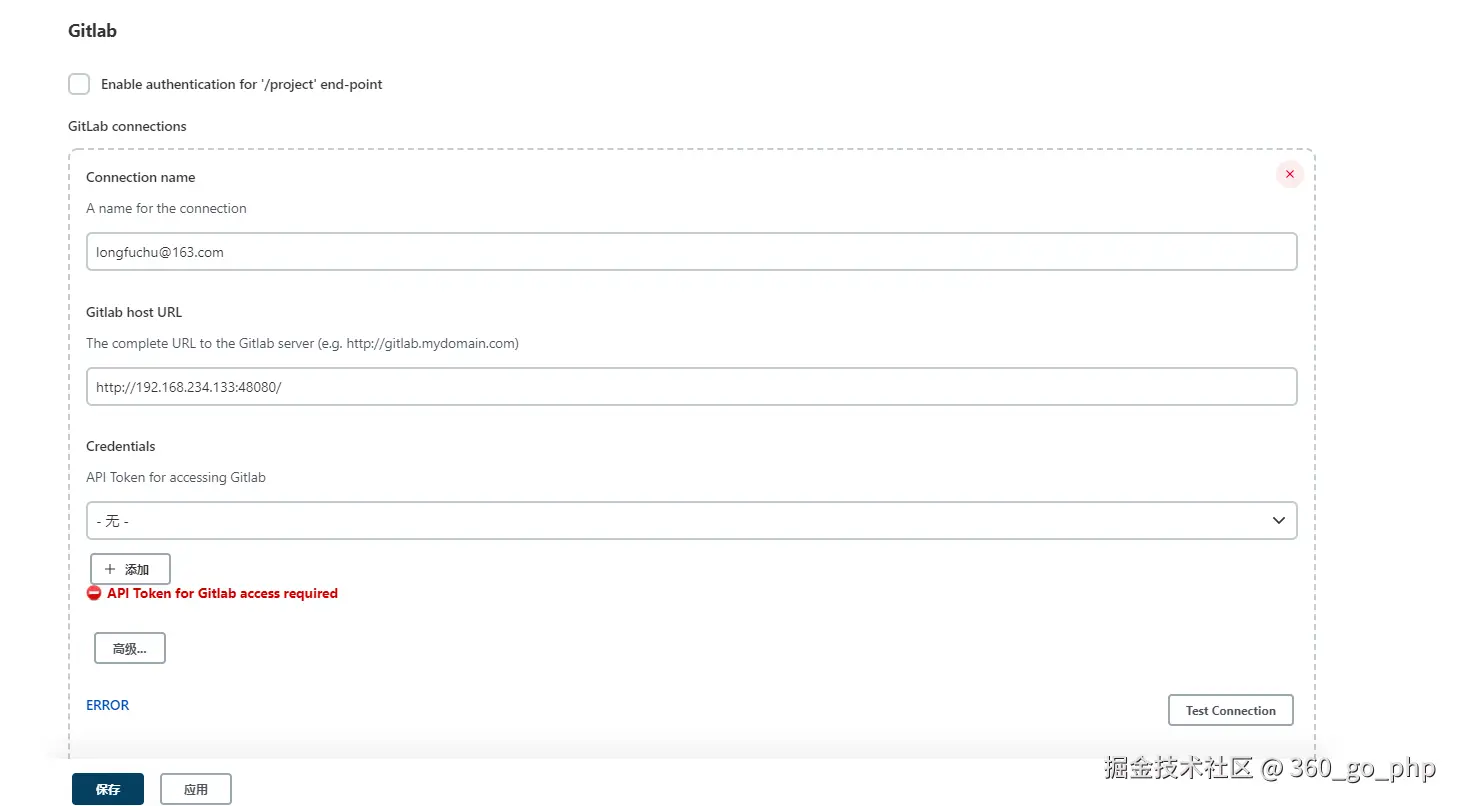Focus the Gitlab host URL field

pyautogui.click(x=690, y=387)
